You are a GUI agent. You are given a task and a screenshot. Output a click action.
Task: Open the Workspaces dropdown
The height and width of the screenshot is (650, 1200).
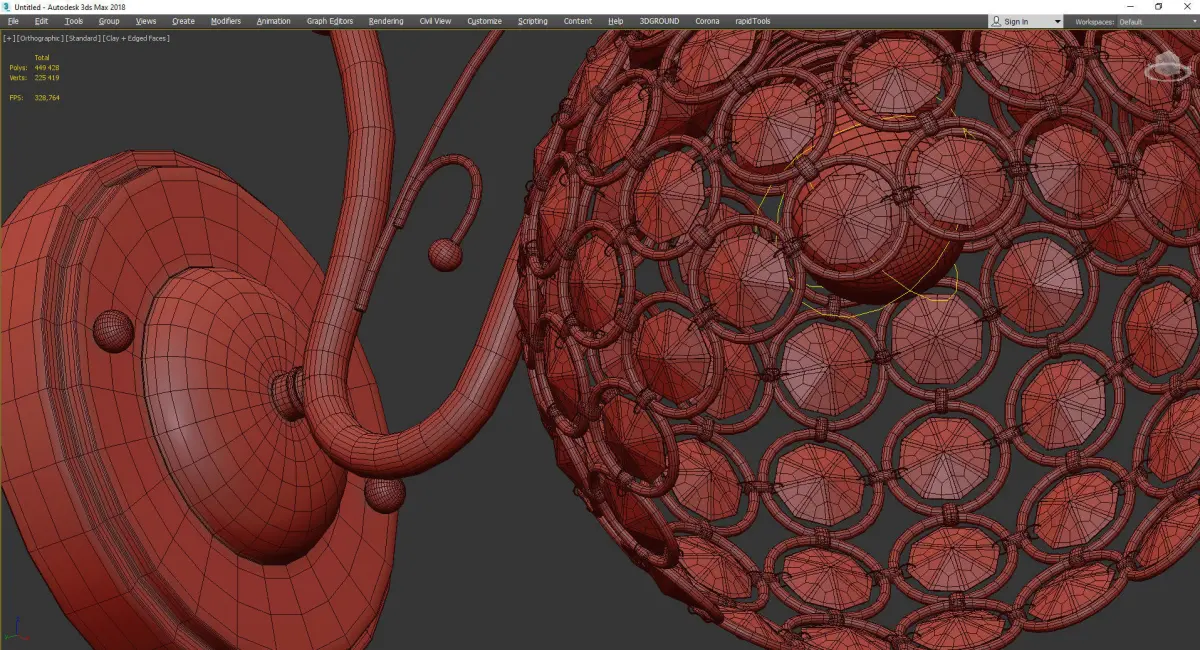[1157, 21]
